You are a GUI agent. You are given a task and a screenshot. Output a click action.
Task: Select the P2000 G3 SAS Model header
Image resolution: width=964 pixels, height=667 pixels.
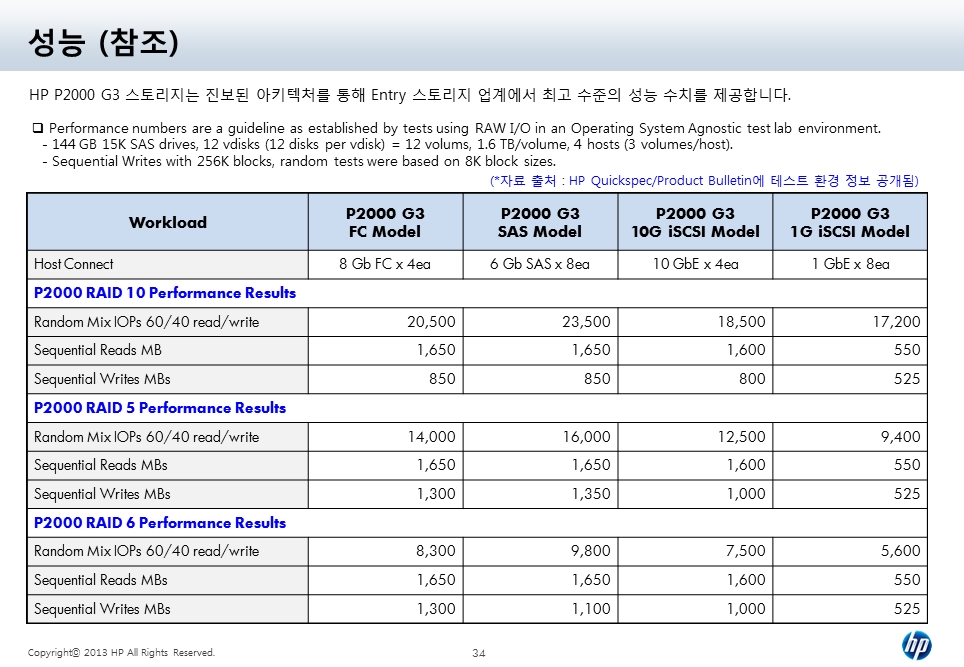tap(540, 223)
